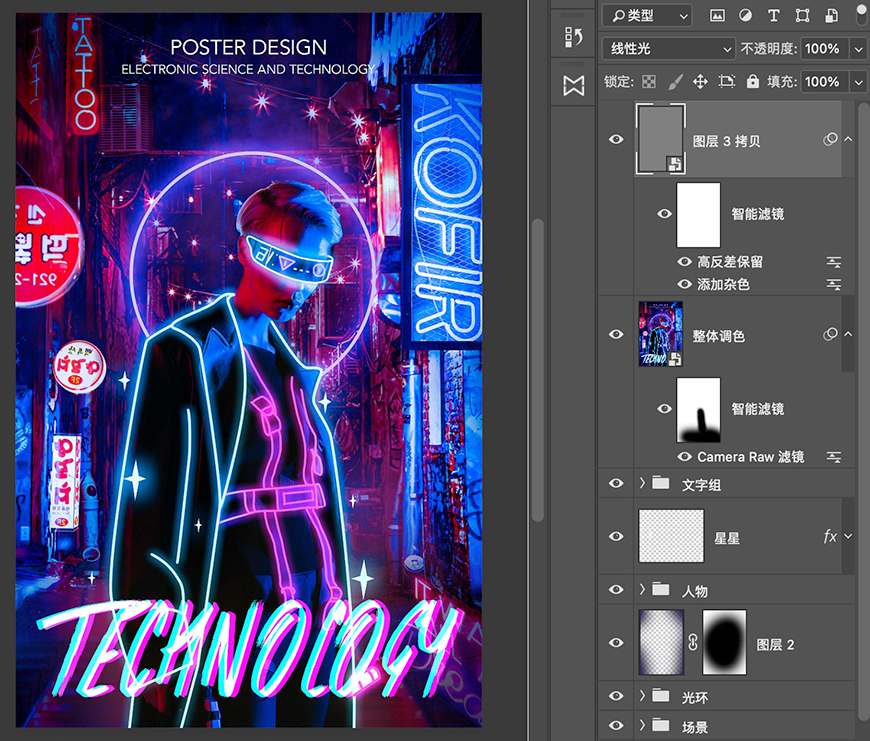Select the 图层 2 layer mask thumbnail
Viewport: 870px width, 741px height.
[x=725, y=640]
